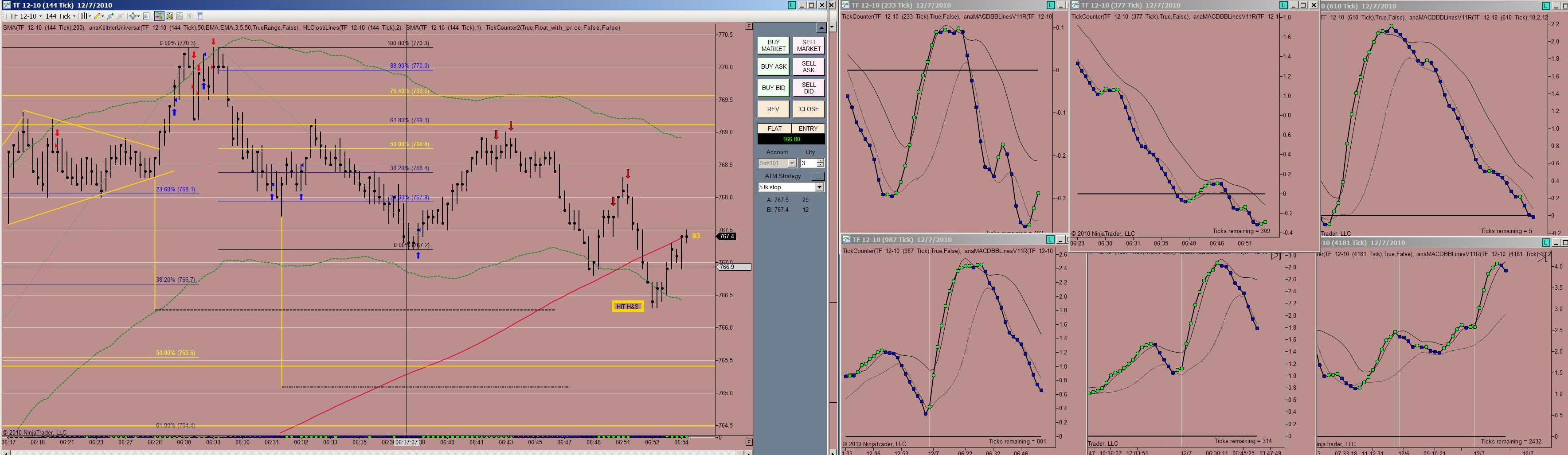The height and width of the screenshot is (455, 1568).
Task: Click the B: 767.4 bid price row
Action: click(x=788, y=210)
